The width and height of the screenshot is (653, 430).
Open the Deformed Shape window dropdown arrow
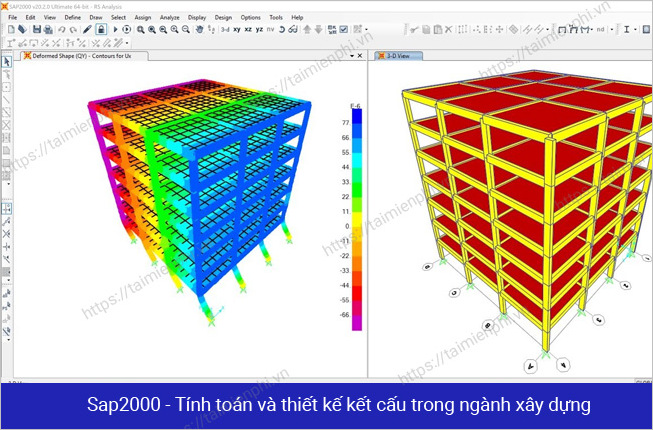click(352, 56)
